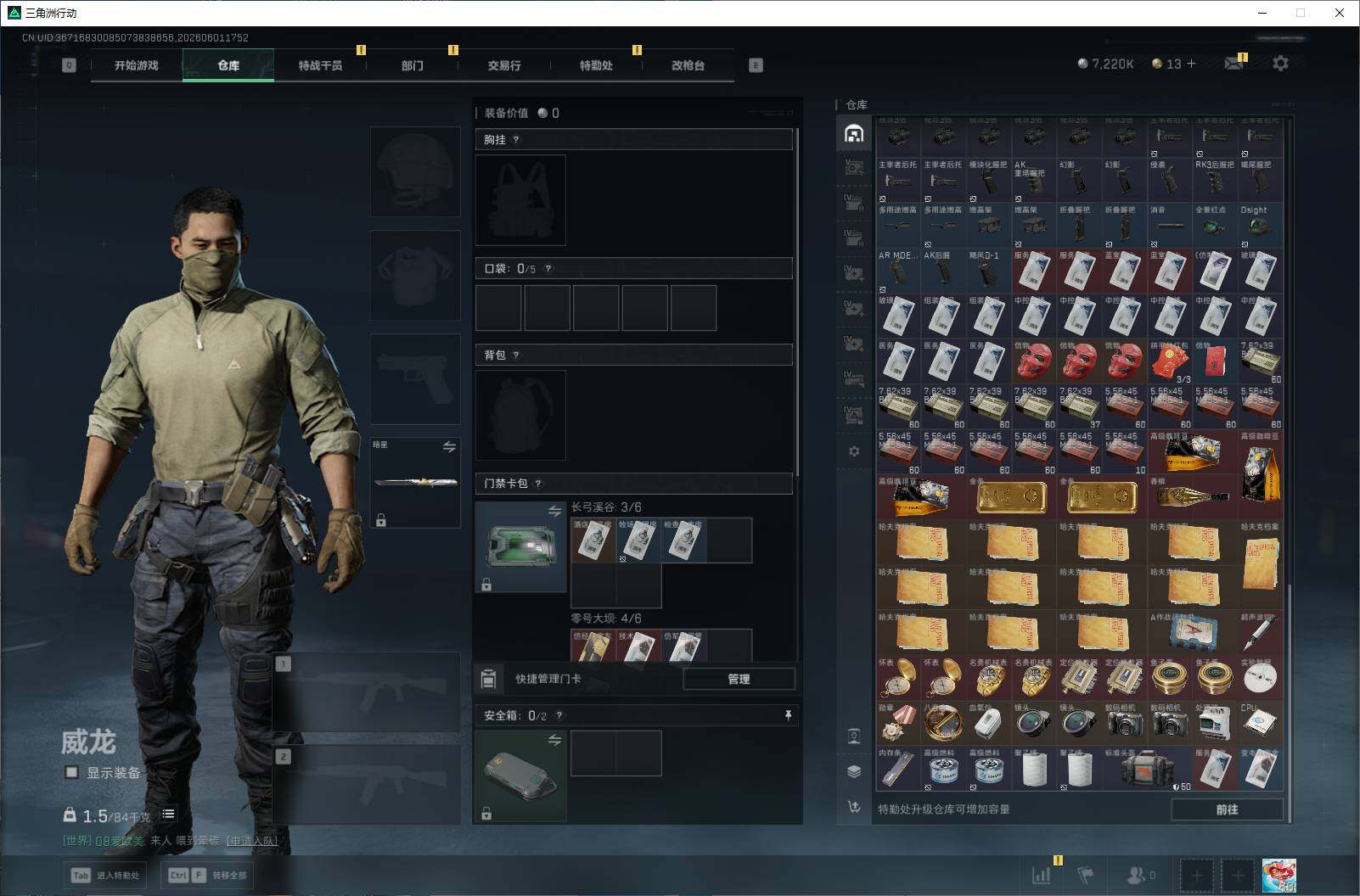
Task: Click the equipment panel vertical scrollbar
Action: coord(797,301)
